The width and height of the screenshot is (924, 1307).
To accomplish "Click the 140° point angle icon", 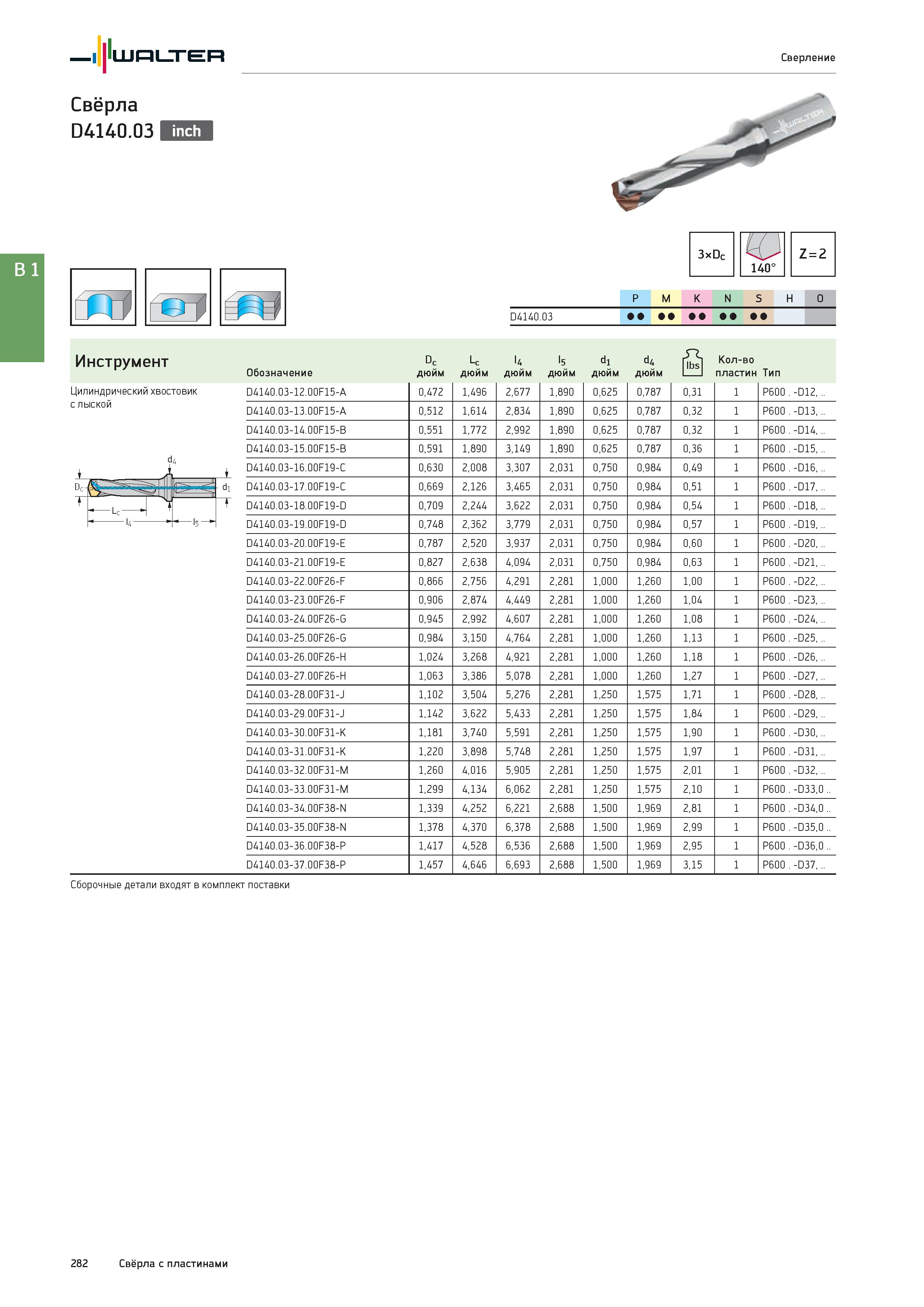I will click(x=762, y=254).
